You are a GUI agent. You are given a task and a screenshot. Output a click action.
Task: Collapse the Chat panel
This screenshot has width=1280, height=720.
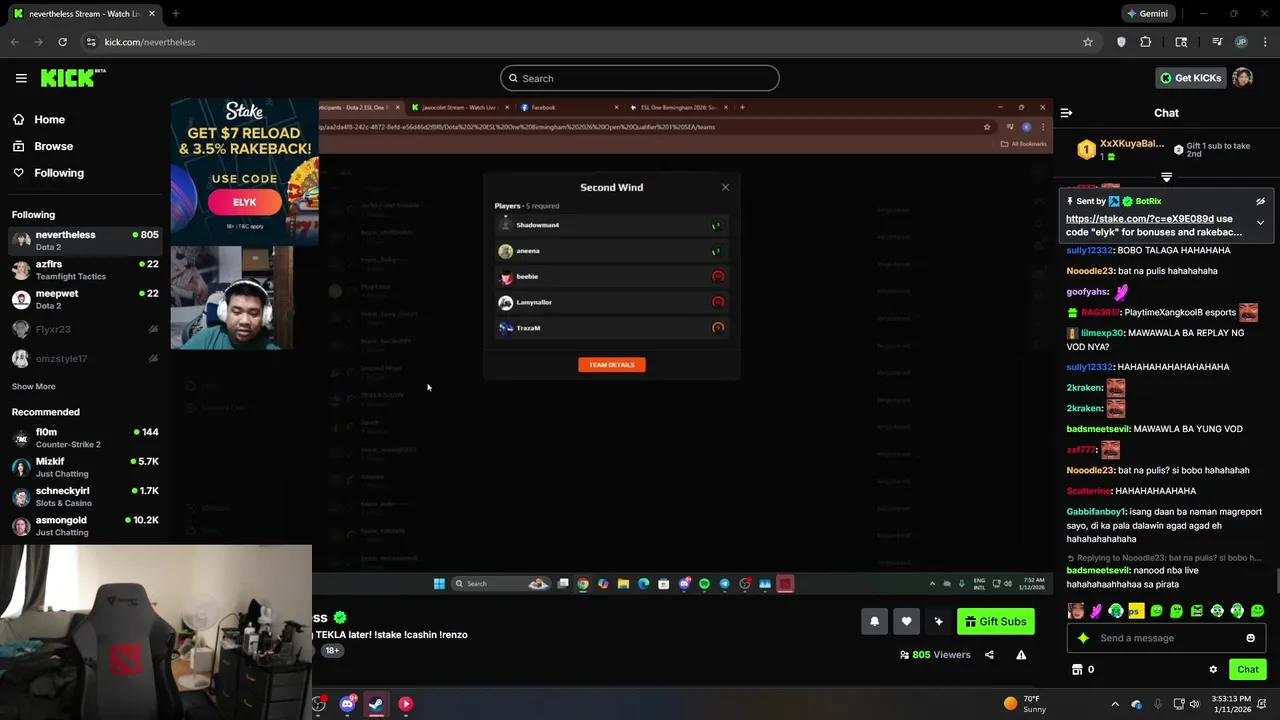[1066, 113]
